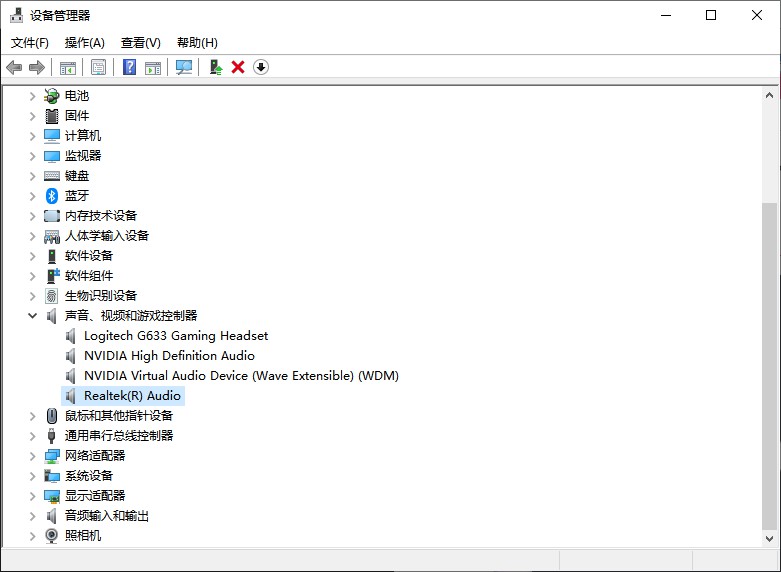Click the Update driver toolbar icon

click(x=215, y=67)
